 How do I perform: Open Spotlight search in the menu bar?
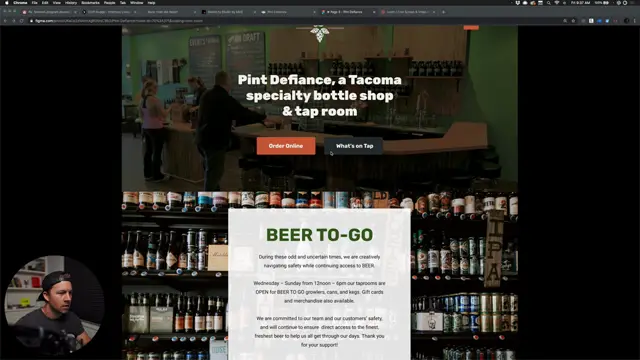pos(549,2)
